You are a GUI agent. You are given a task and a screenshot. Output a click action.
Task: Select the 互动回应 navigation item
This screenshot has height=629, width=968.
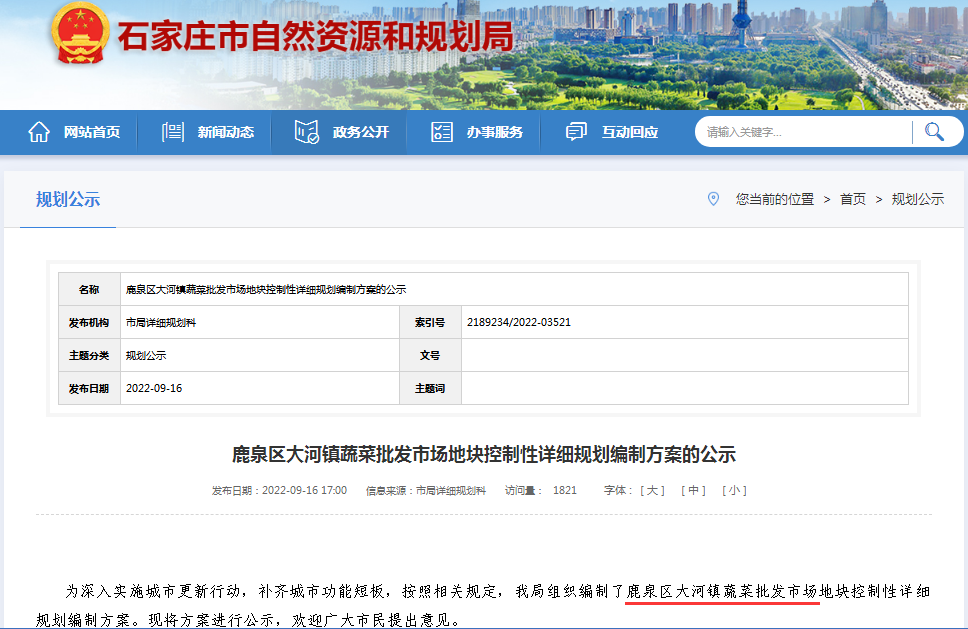[x=630, y=132]
